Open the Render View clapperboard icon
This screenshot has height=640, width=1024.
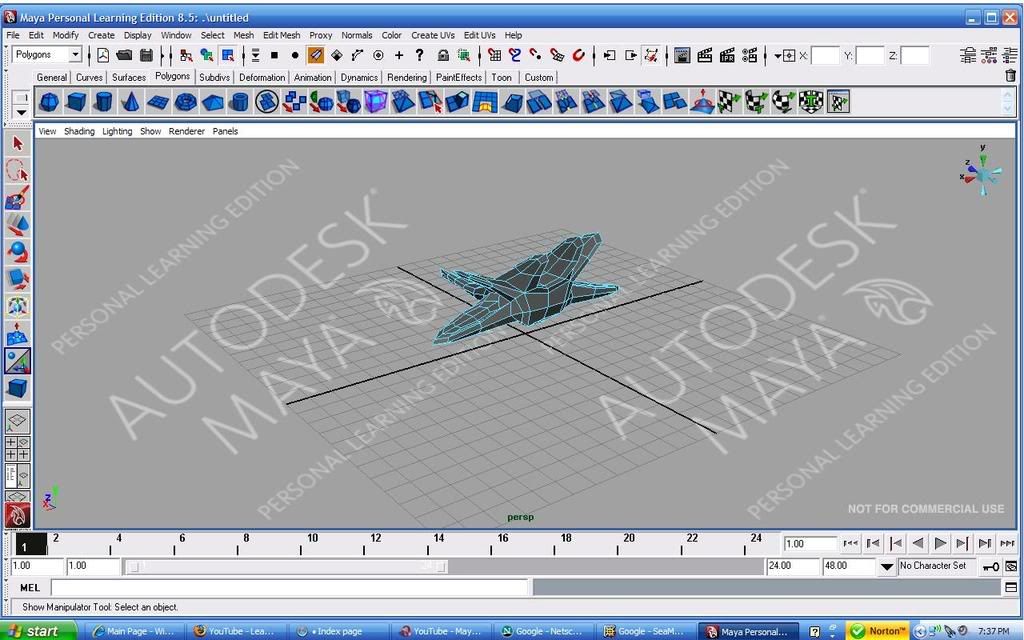coord(682,56)
